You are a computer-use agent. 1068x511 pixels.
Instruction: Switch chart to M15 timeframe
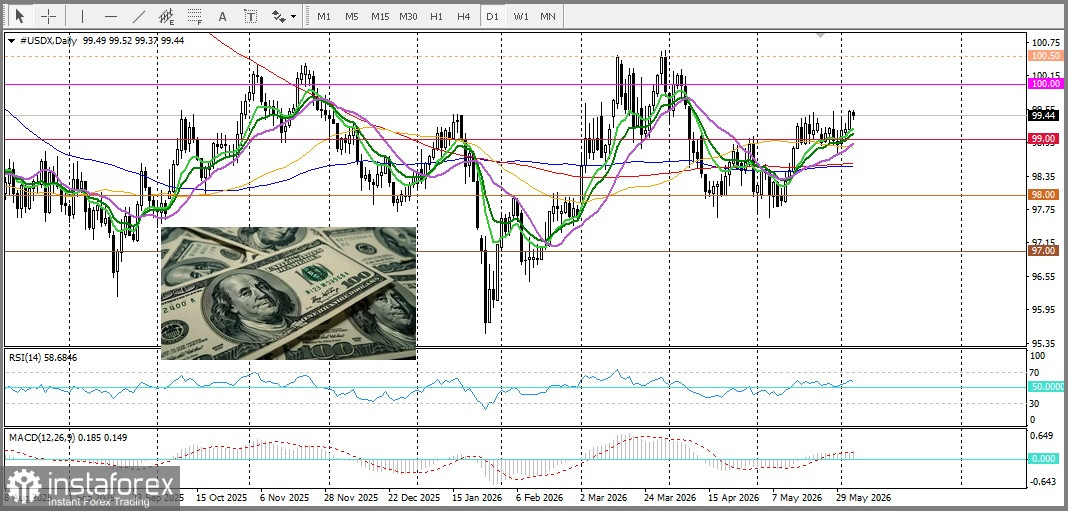[x=380, y=16]
